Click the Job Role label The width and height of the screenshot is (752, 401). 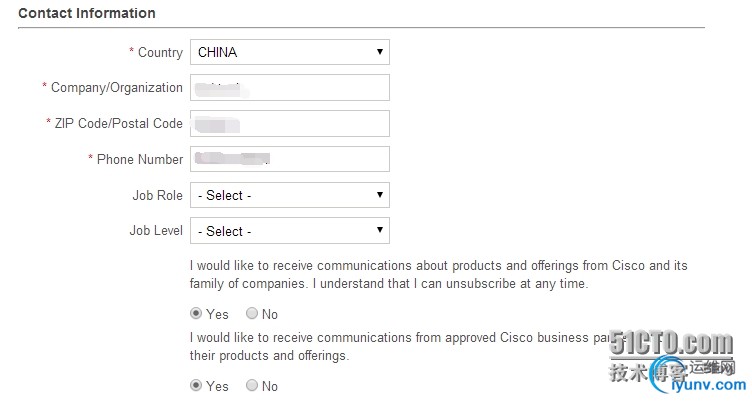point(157,195)
